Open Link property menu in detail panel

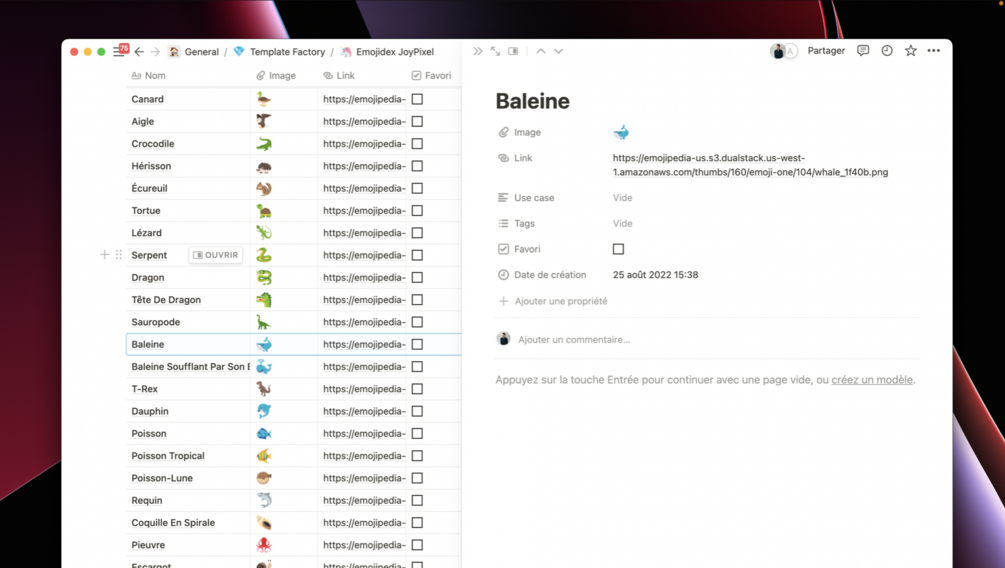click(x=515, y=158)
